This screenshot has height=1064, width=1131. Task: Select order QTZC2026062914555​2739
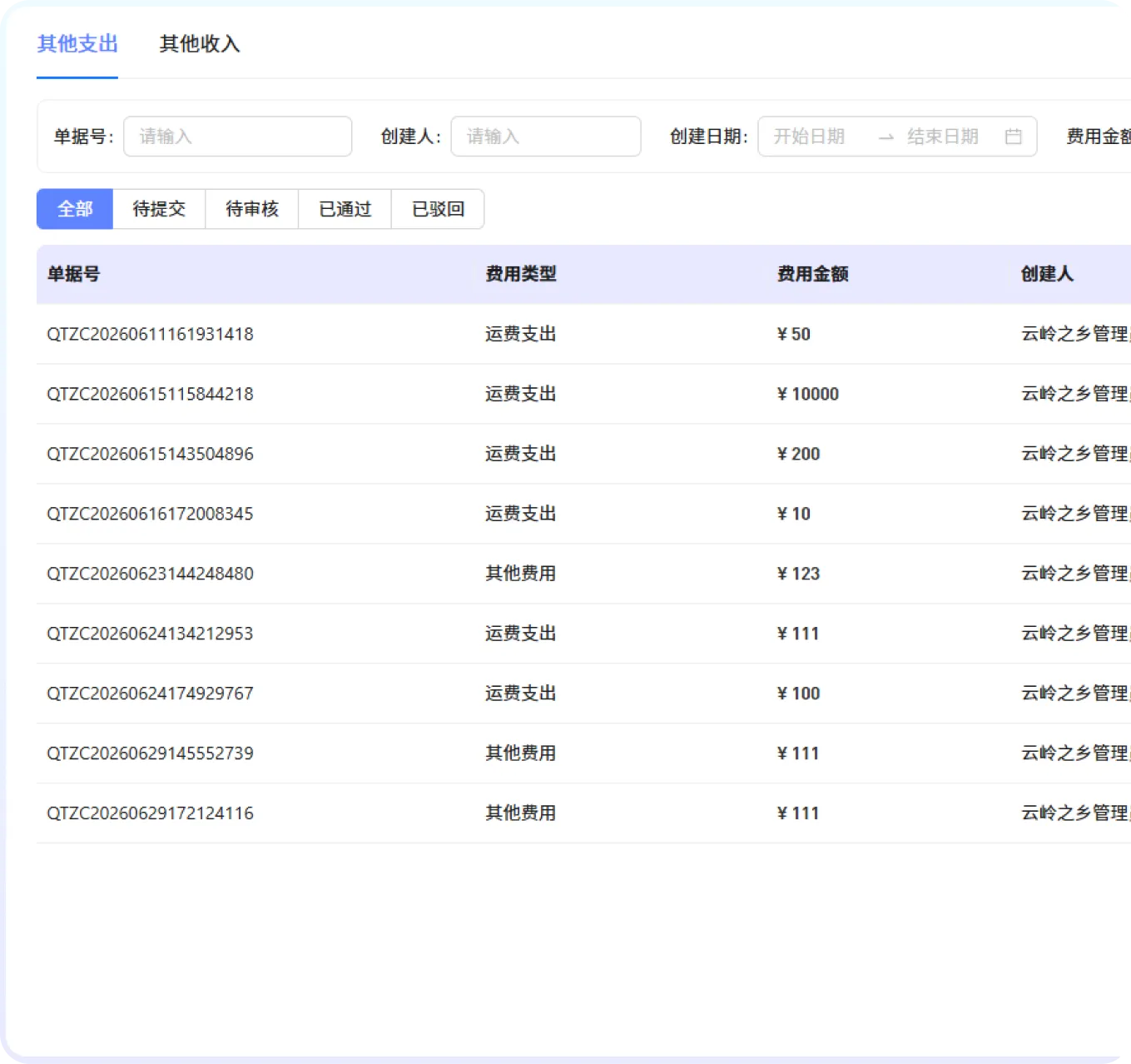coord(150,753)
